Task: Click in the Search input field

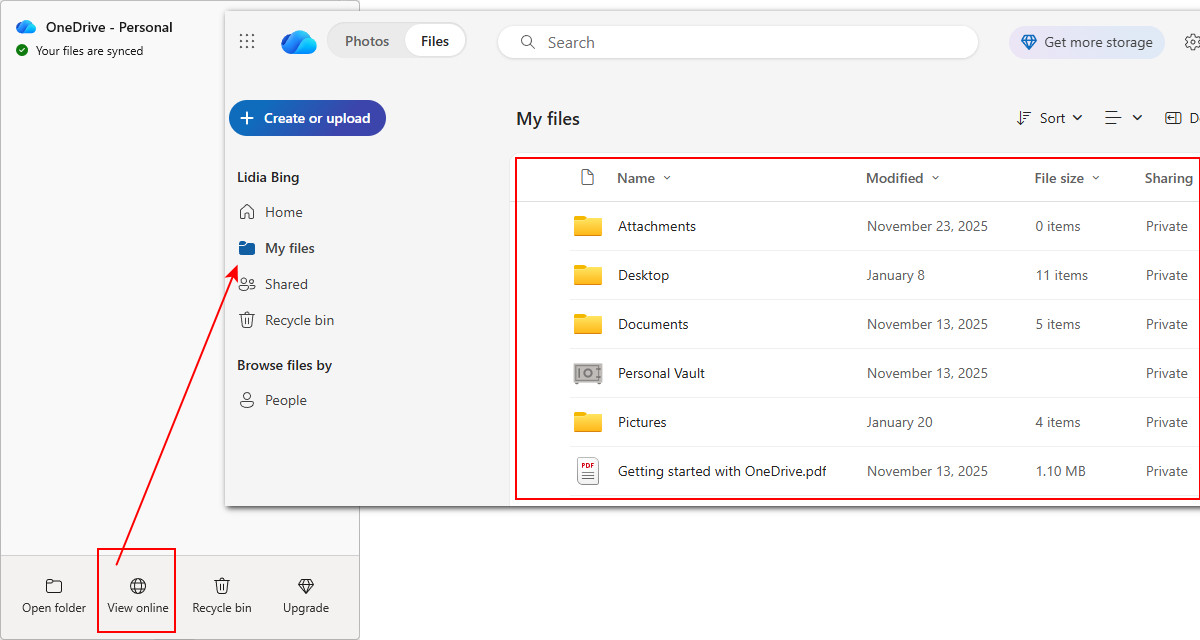Action: tap(738, 42)
